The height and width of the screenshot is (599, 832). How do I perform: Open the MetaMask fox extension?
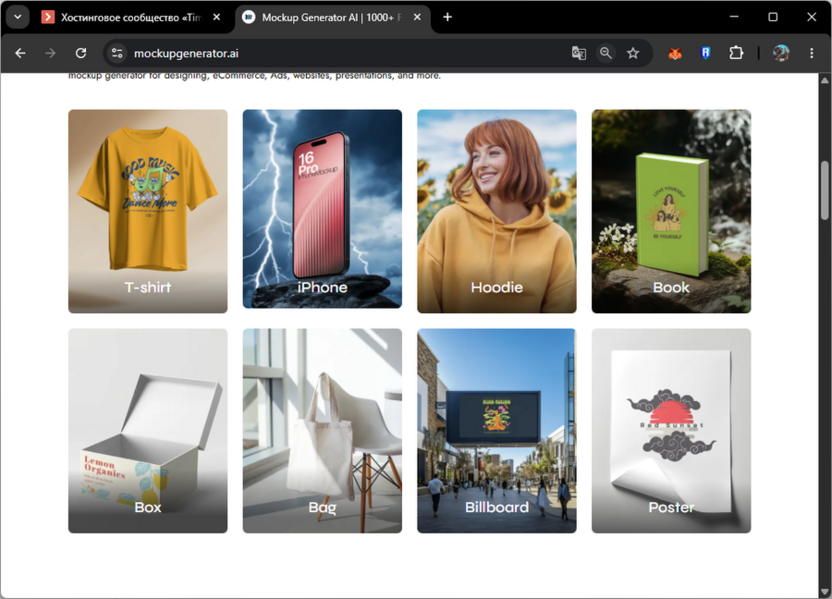click(x=674, y=53)
